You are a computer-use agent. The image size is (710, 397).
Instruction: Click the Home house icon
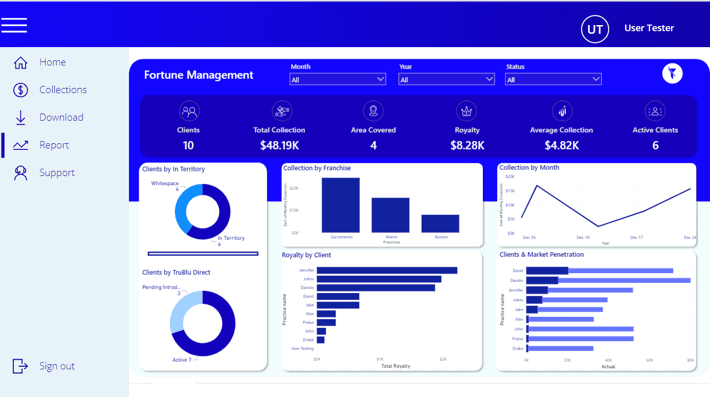click(x=20, y=62)
